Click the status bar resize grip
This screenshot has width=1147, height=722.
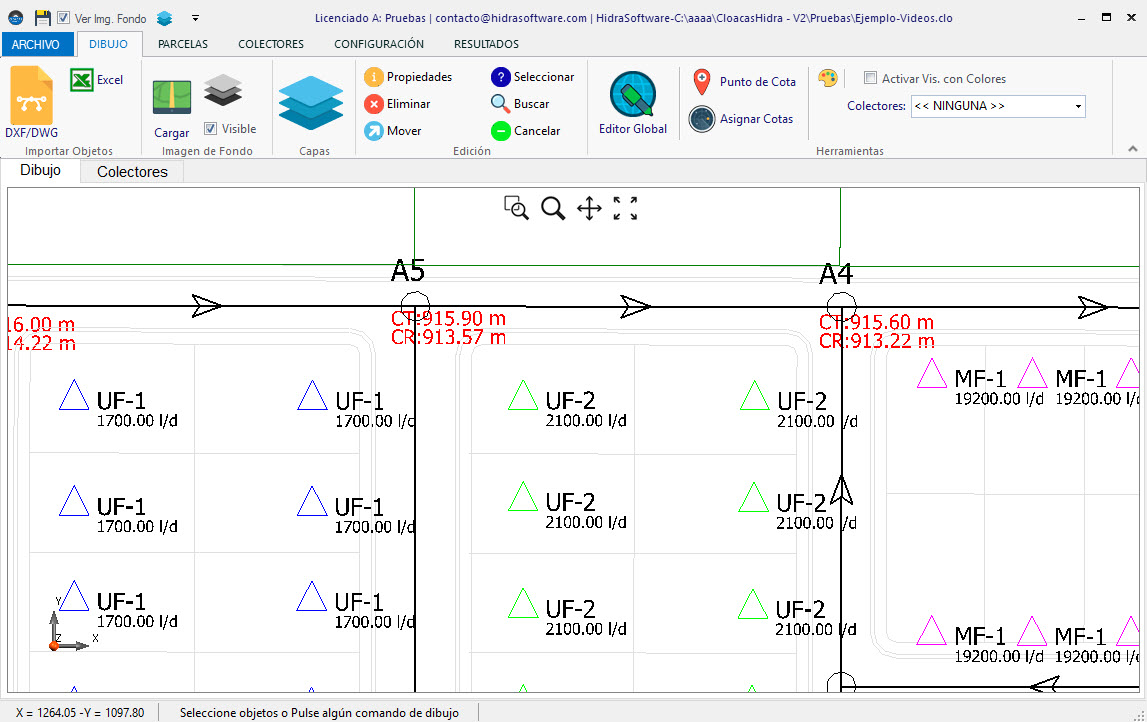click(1138, 714)
